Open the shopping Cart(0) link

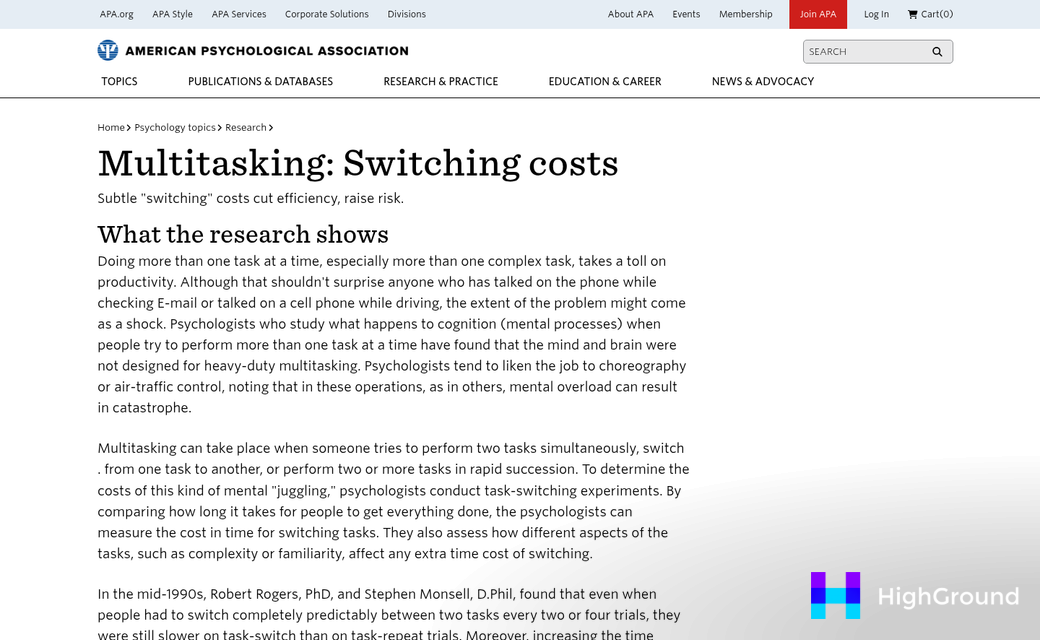(x=930, y=14)
